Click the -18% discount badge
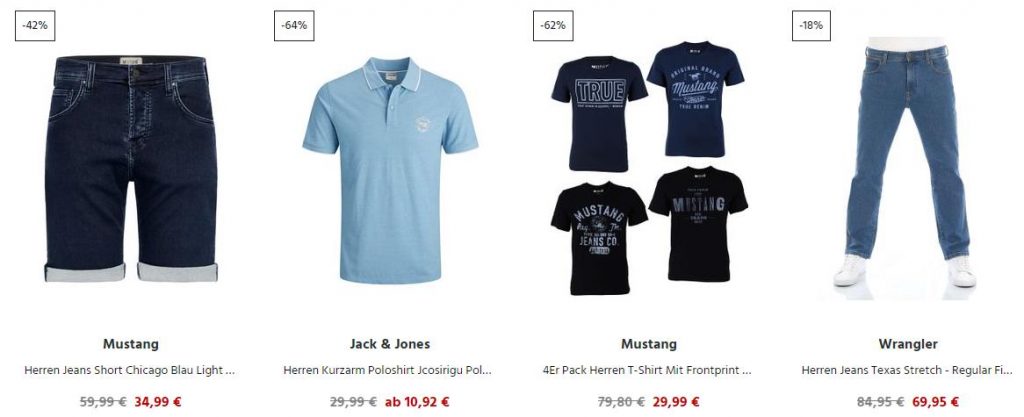 tap(811, 25)
